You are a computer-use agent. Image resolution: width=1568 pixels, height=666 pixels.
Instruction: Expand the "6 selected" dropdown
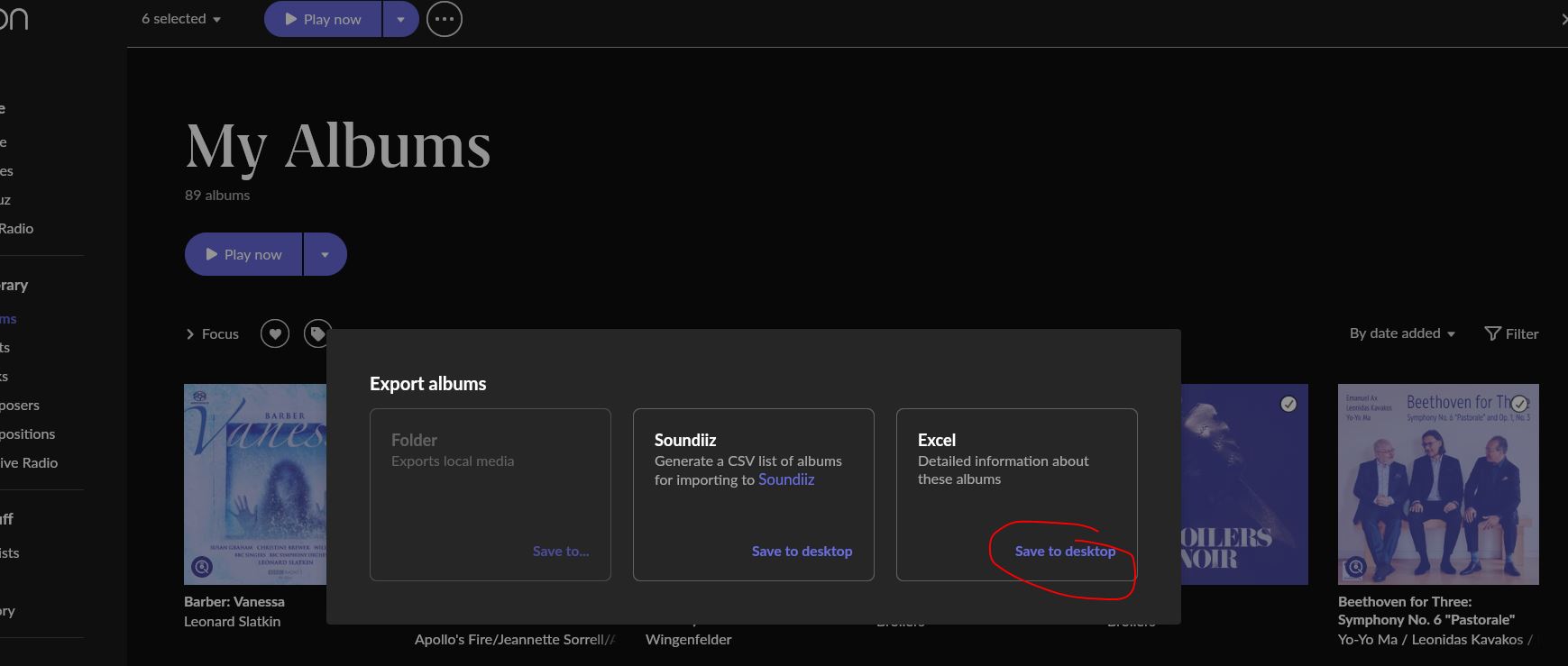pyautogui.click(x=181, y=19)
